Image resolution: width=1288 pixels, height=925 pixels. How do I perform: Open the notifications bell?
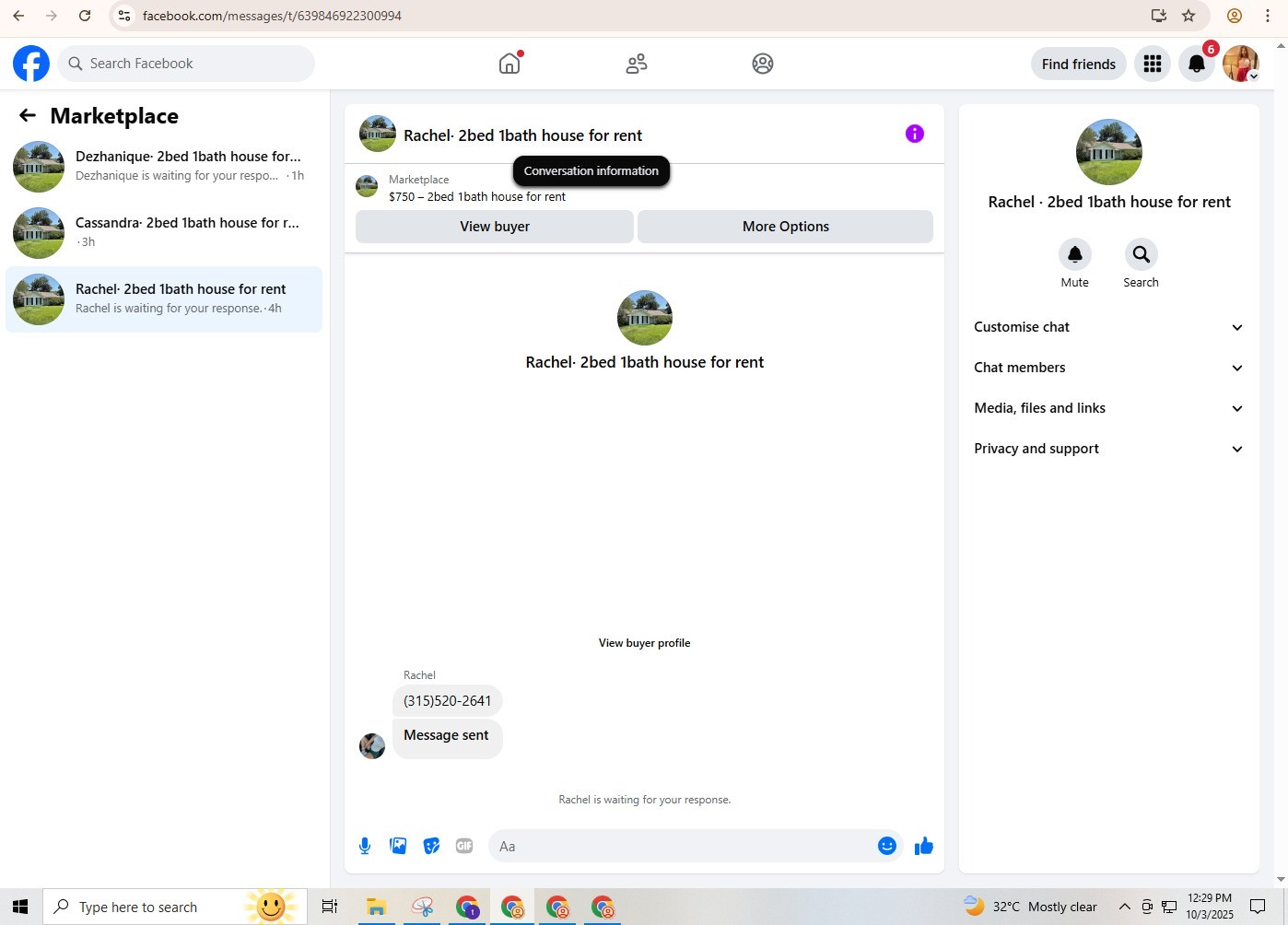pyautogui.click(x=1197, y=64)
